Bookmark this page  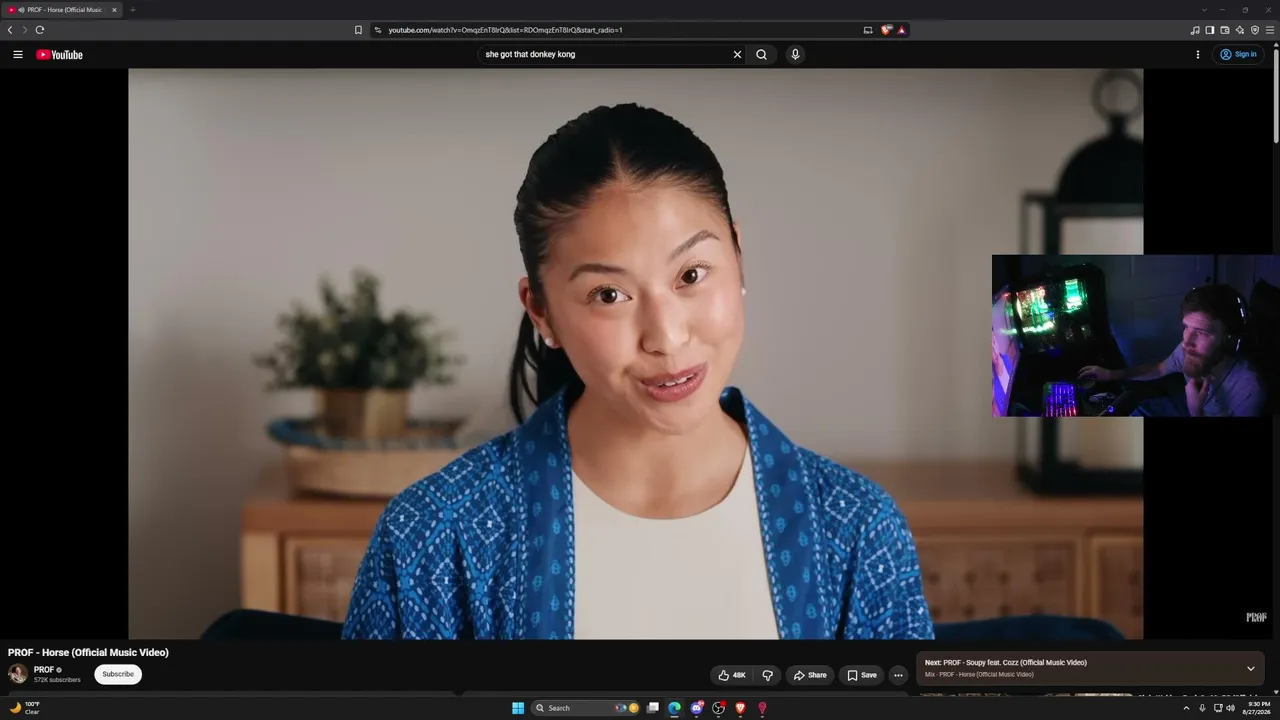pos(358,30)
